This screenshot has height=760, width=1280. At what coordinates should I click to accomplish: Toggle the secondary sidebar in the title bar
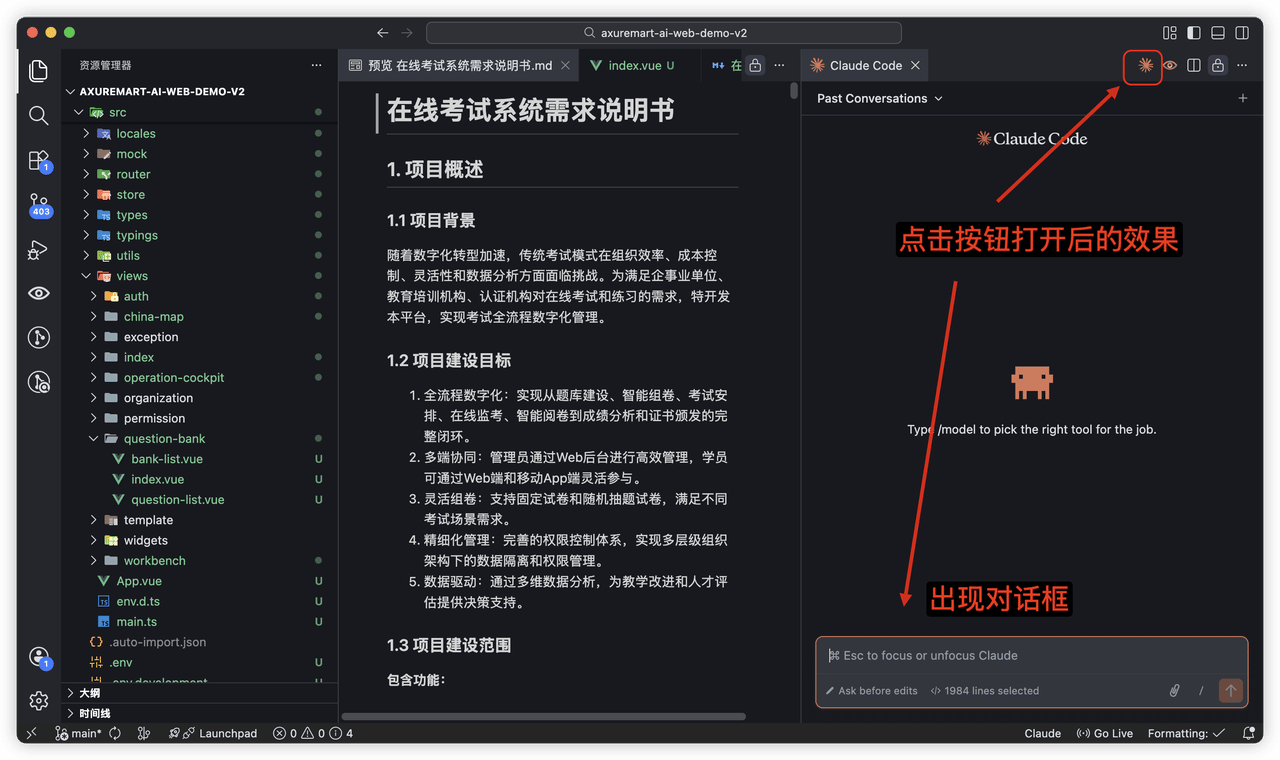pyautogui.click(x=1242, y=33)
